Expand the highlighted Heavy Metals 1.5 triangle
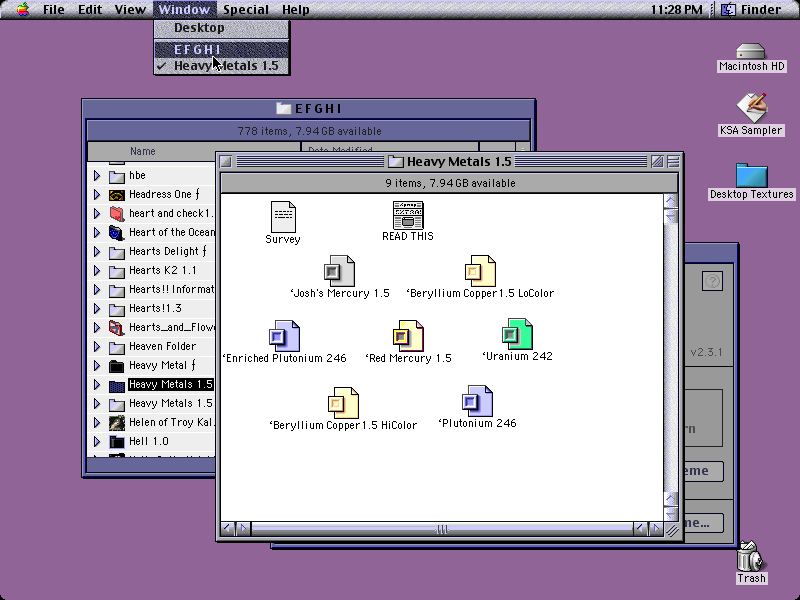800x600 pixels. click(x=97, y=385)
